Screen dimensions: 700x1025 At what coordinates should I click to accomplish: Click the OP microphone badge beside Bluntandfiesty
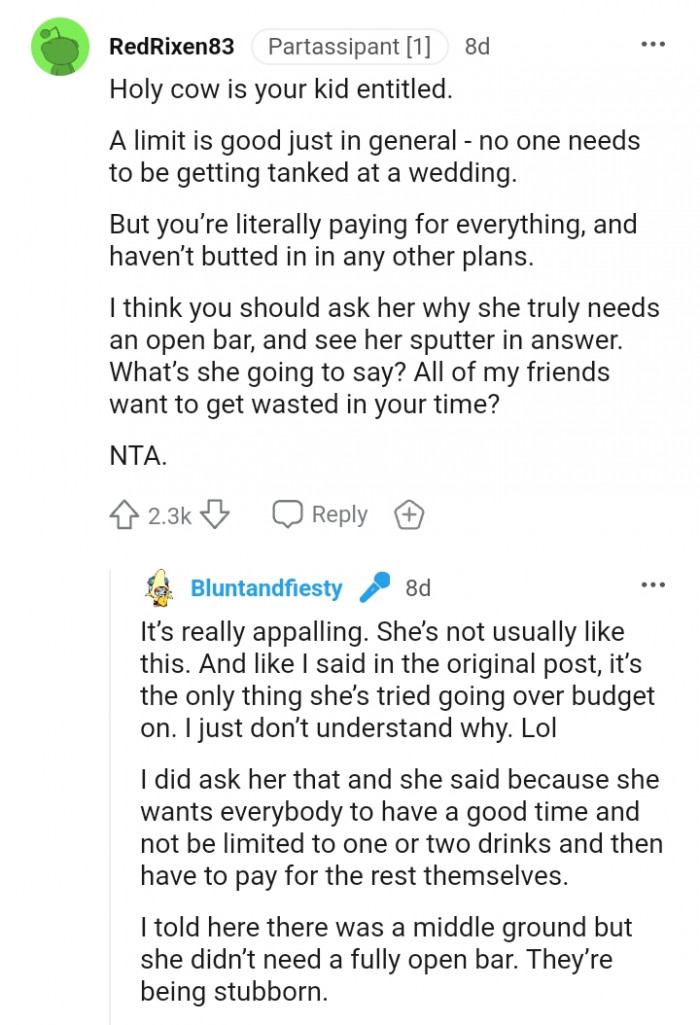(376, 588)
